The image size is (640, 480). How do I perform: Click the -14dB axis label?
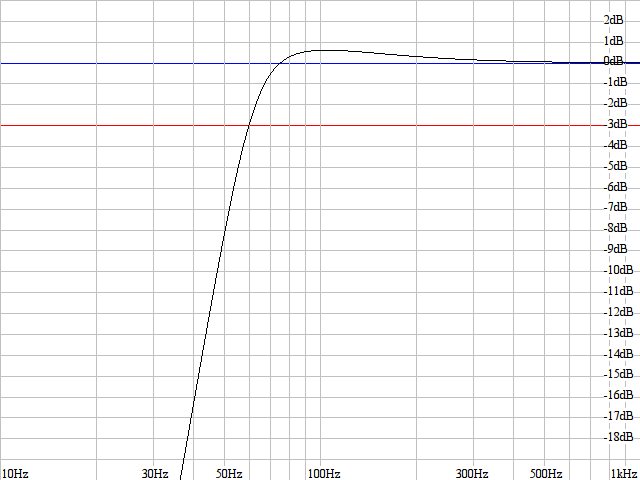[x=618, y=353]
